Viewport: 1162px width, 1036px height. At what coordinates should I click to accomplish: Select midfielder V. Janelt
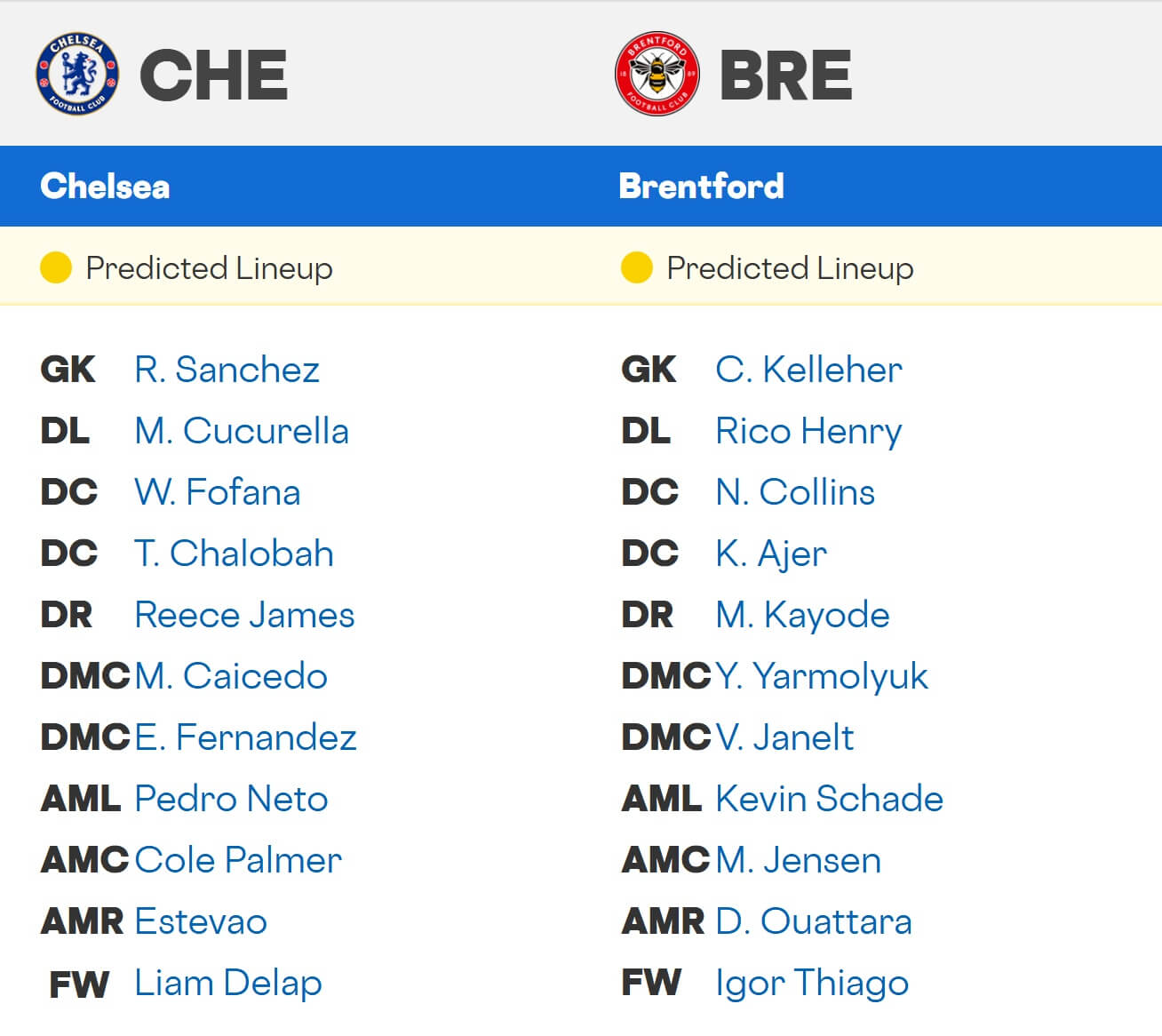(x=784, y=737)
